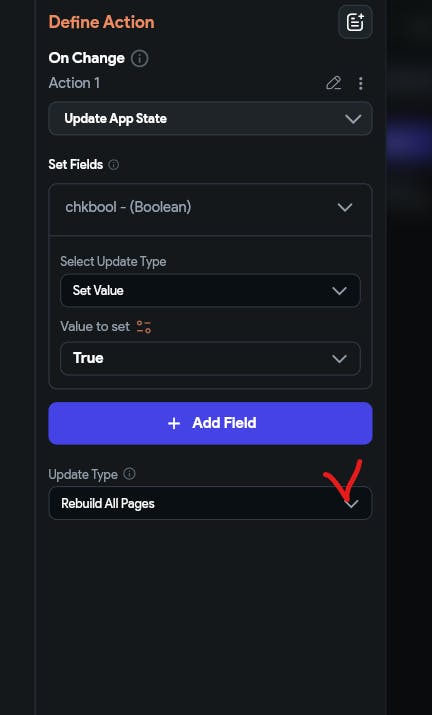Image resolution: width=432 pixels, height=715 pixels.
Task: Select the On Change trigger heading
Action: [86, 58]
